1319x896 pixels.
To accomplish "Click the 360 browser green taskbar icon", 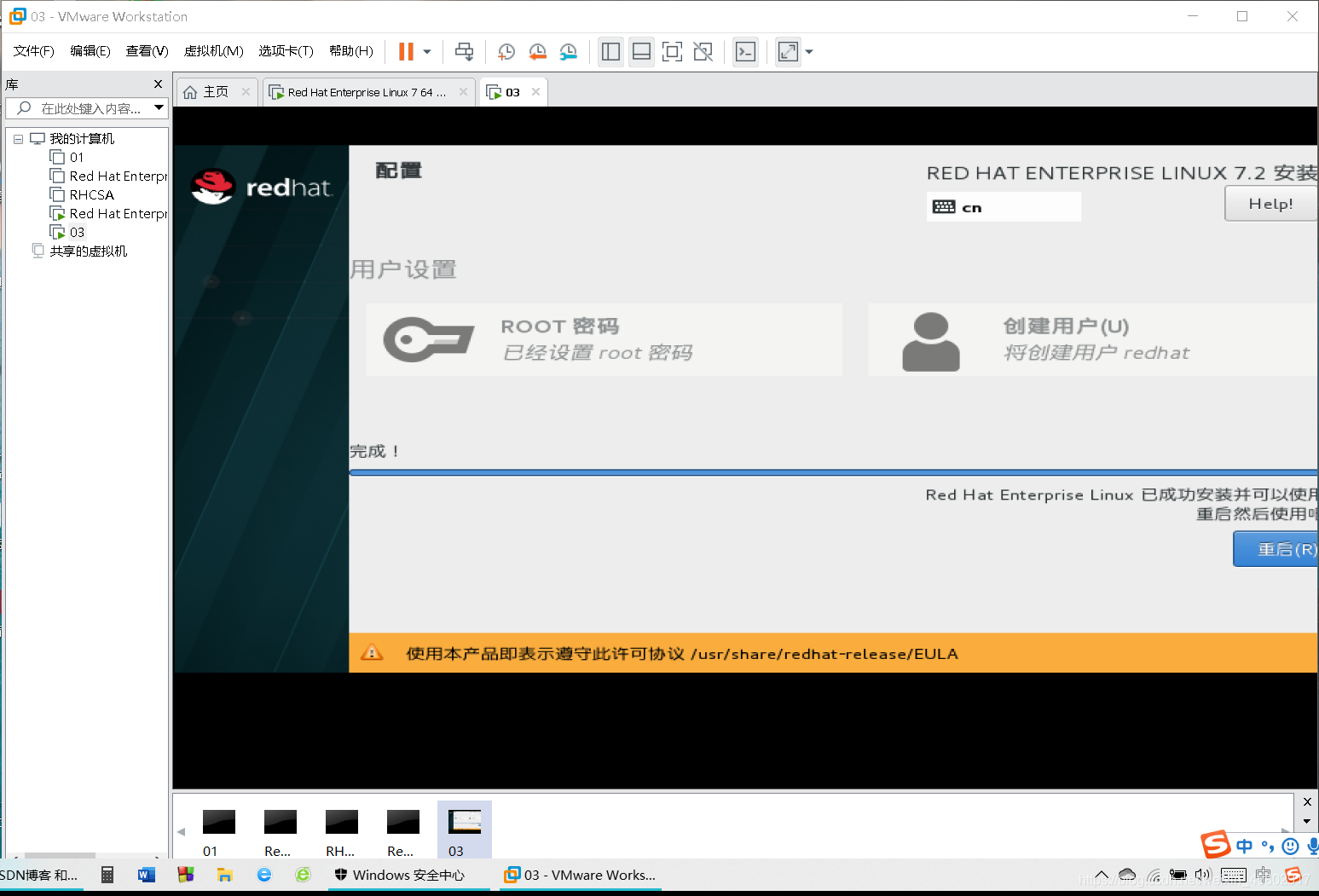I will click(x=303, y=875).
